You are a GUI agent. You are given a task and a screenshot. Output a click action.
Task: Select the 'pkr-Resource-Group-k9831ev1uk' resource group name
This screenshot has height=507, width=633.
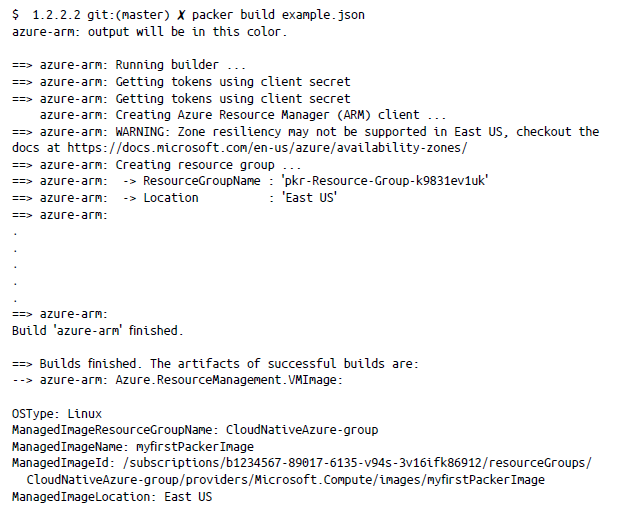(x=384, y=180)
